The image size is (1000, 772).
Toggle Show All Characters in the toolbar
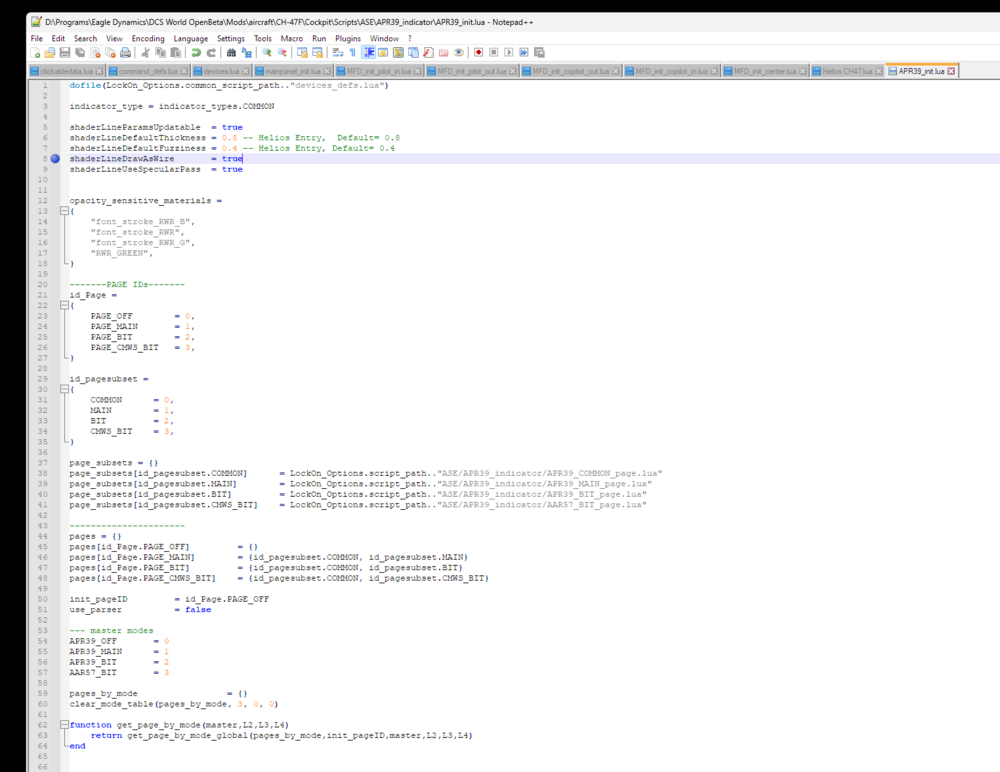tap(352, 51)
